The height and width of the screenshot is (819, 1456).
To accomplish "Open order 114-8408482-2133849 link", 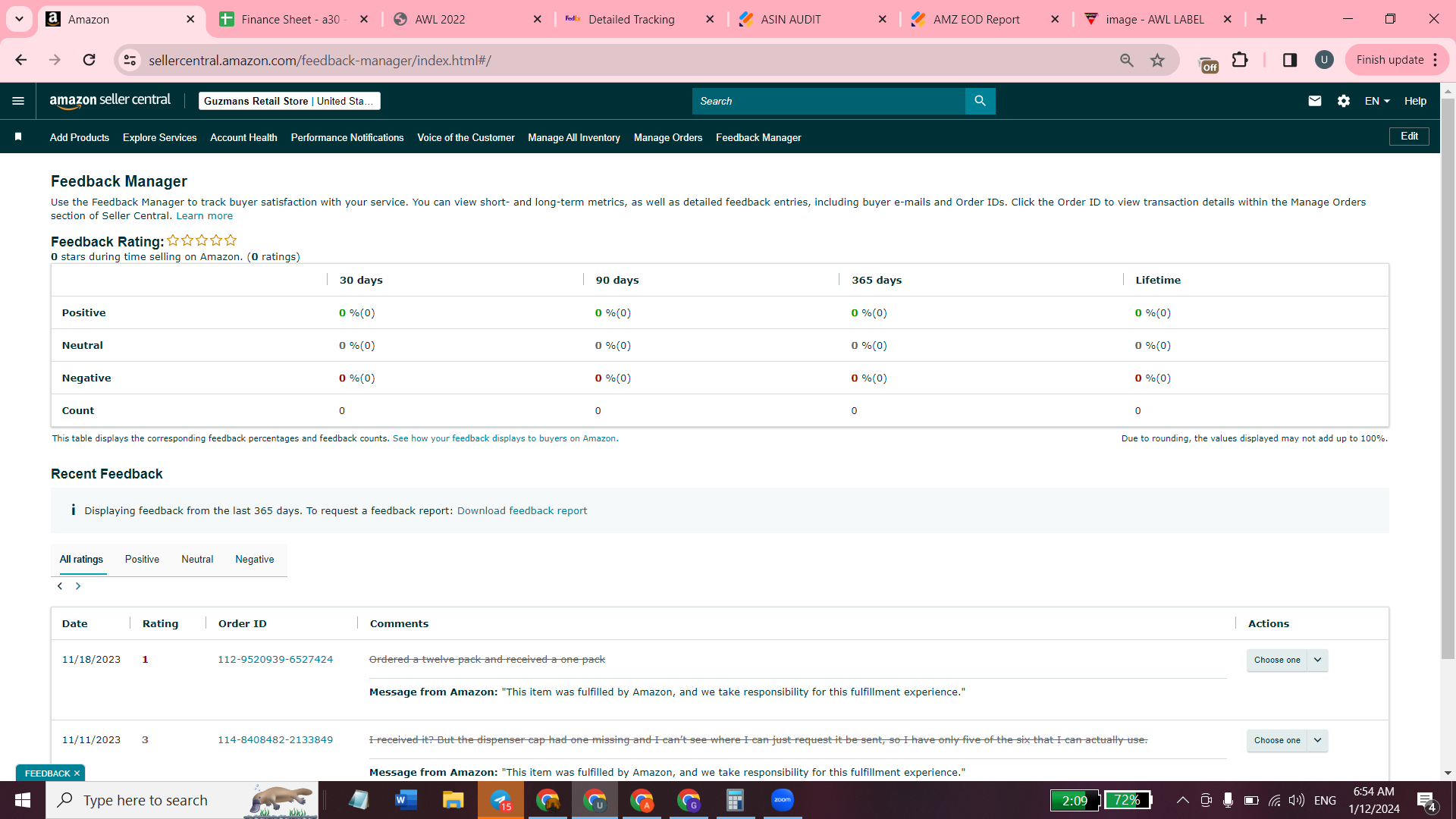I will [x=275, y=740].
